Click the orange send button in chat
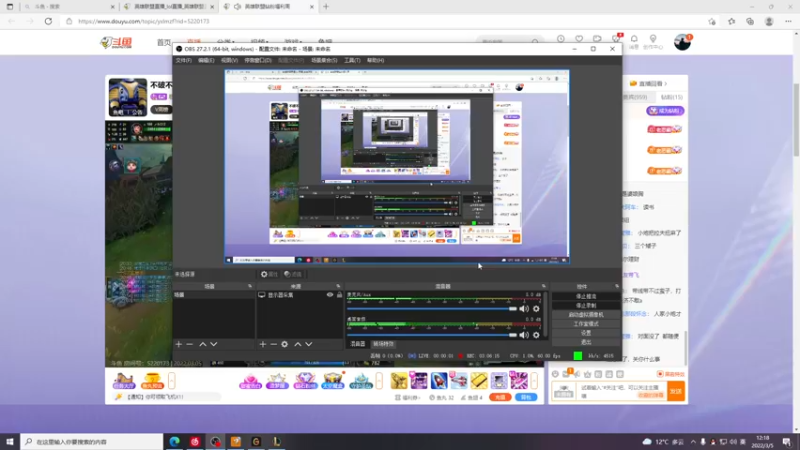Image resolution: width=800 pixels, height=450 pixels. [676, 391]
